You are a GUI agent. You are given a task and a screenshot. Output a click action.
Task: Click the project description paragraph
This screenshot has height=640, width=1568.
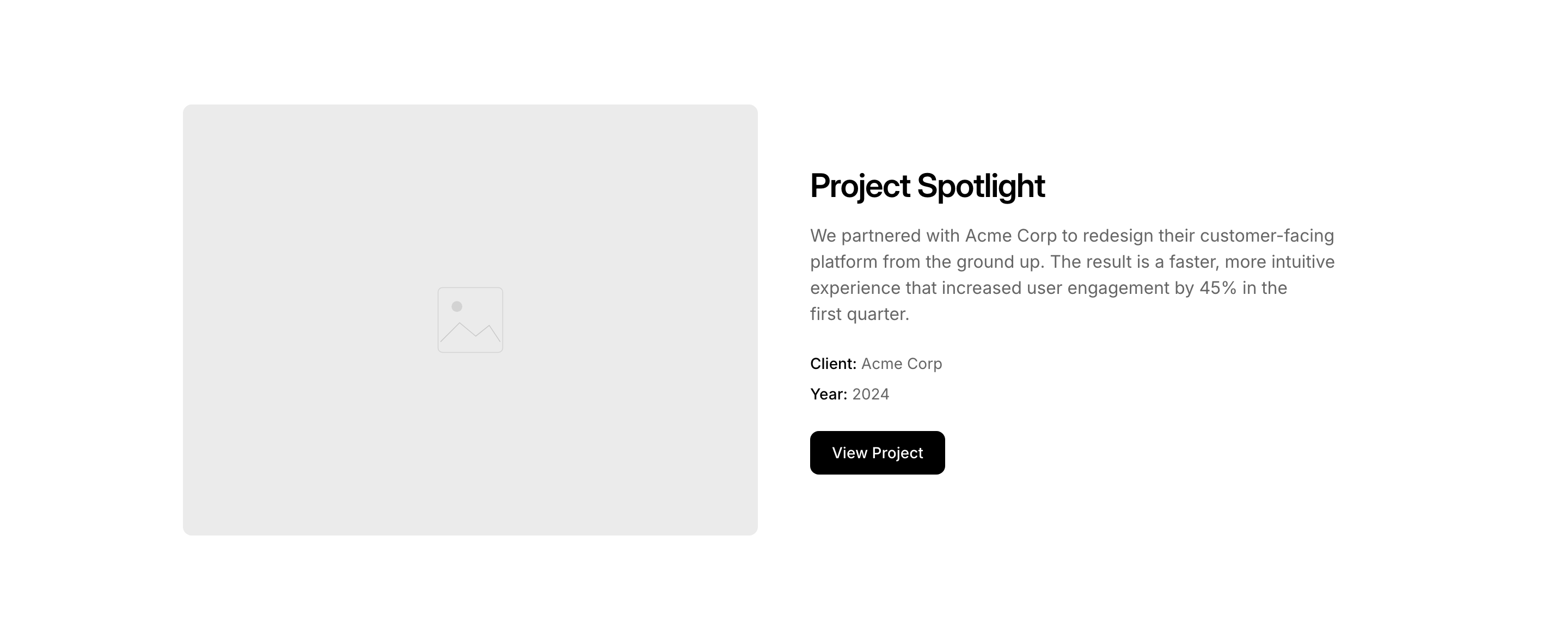1071,274
